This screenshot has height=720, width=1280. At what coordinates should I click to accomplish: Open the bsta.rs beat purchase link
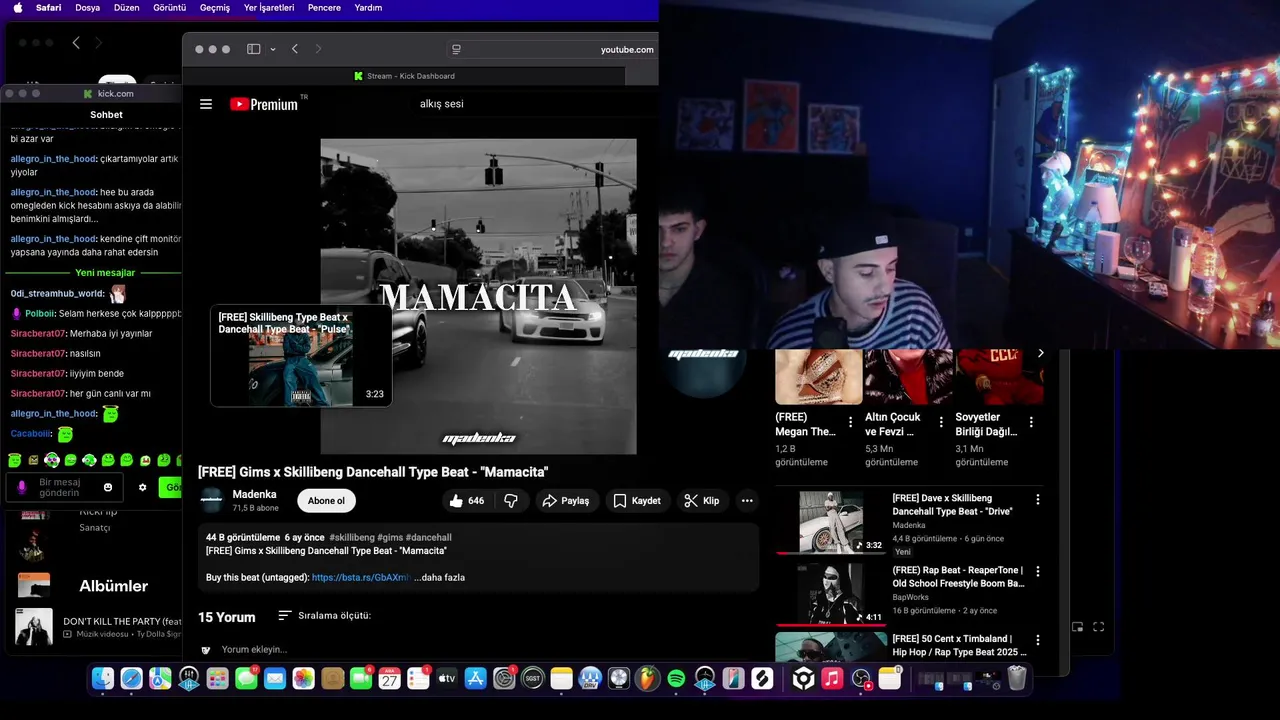(x=361, y=577)
